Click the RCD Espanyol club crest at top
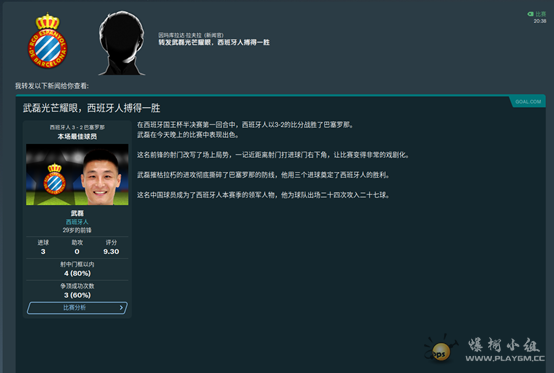This screenshot has width=554, height=373. coord(47,41)
